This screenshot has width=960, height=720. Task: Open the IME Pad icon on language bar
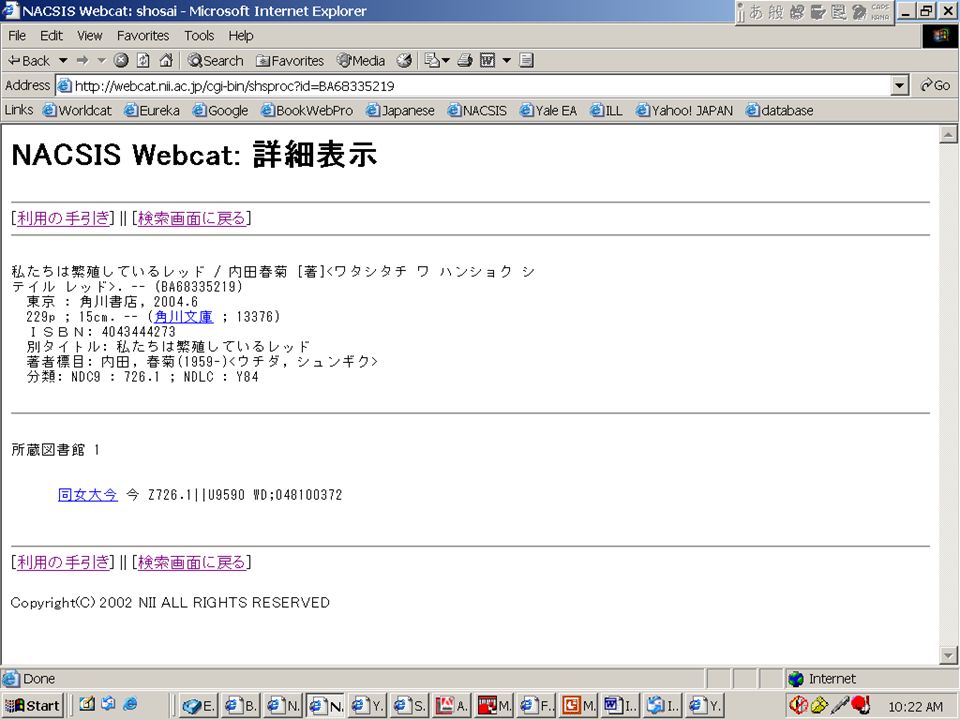click(818, 12)
